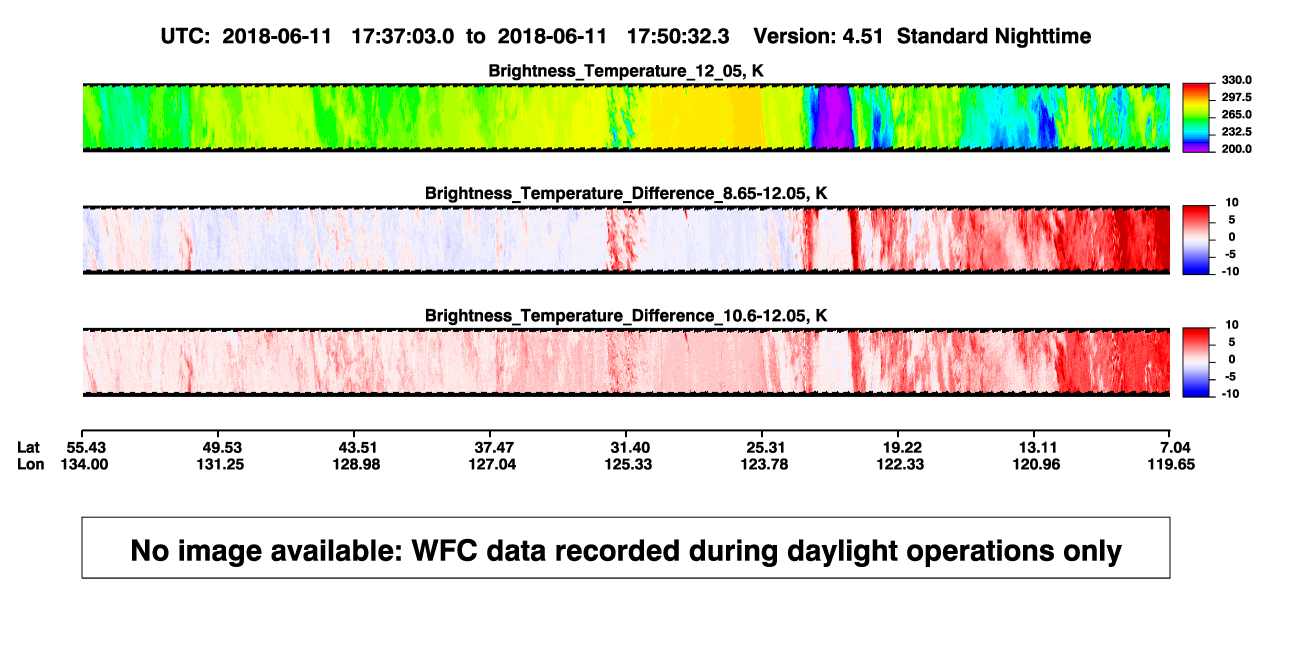Click the rainbow colorbar for 12_05 brightness
The height and width of the screenshot is (667, 1300).
click(x=1195, y=117)
